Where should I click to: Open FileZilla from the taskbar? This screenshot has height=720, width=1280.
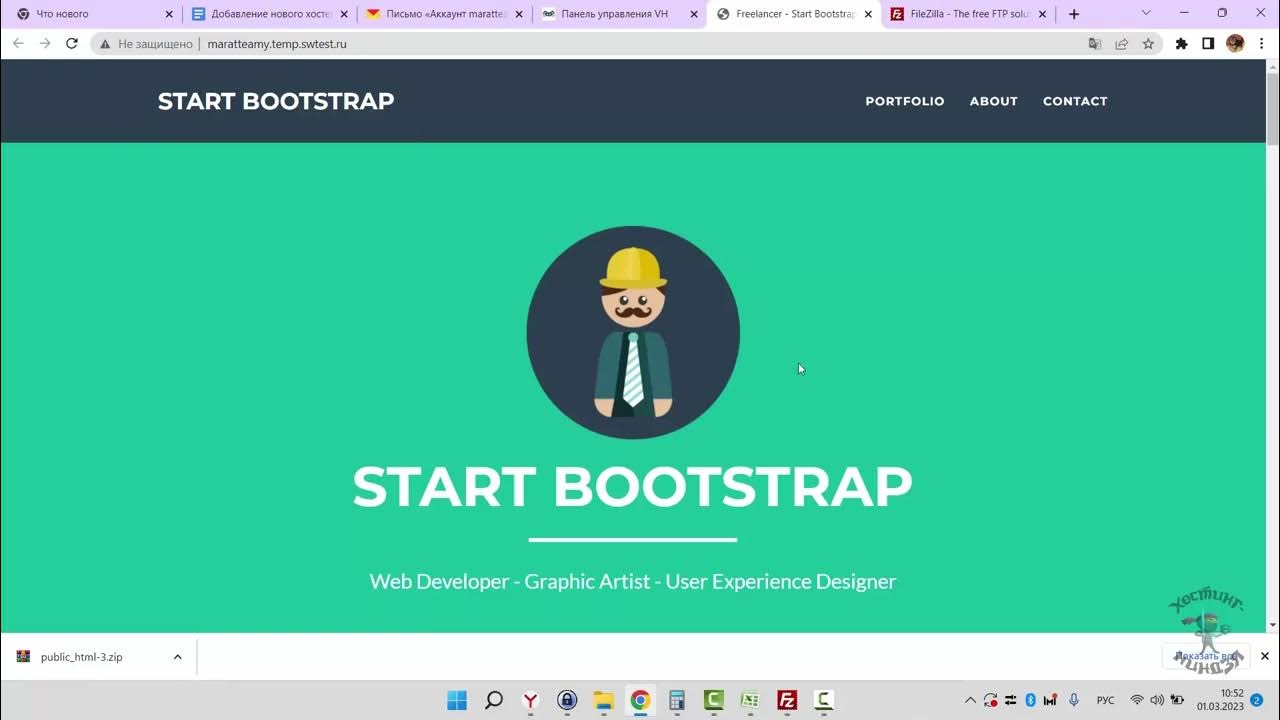coord(787,700)
